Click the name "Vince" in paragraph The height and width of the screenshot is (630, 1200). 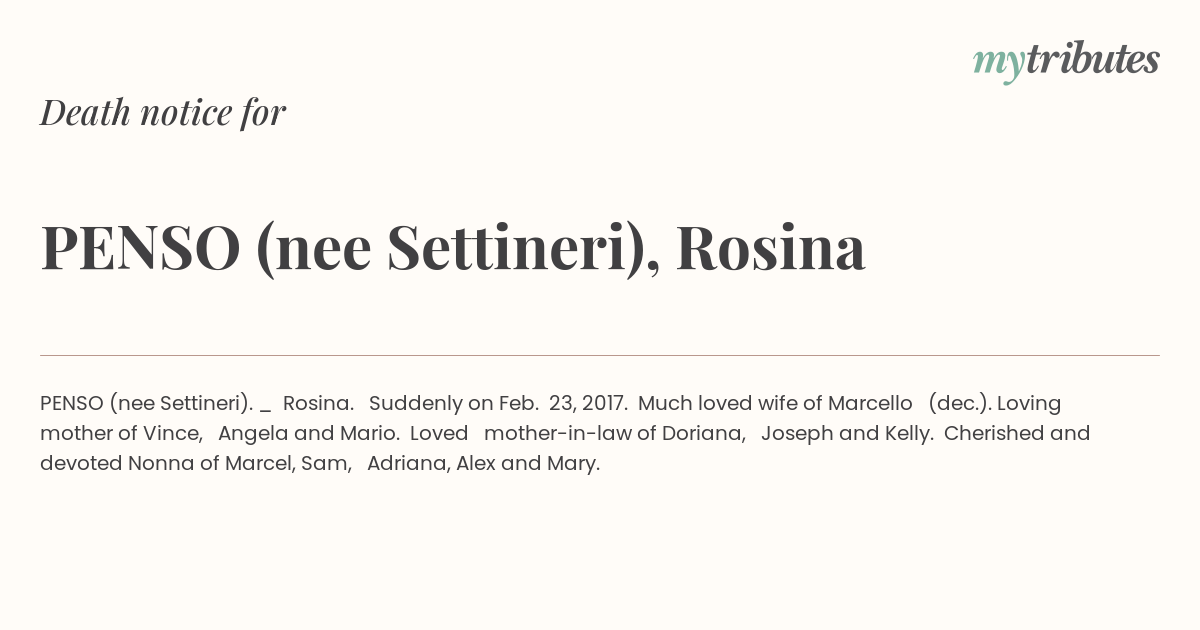coord(174,434)
